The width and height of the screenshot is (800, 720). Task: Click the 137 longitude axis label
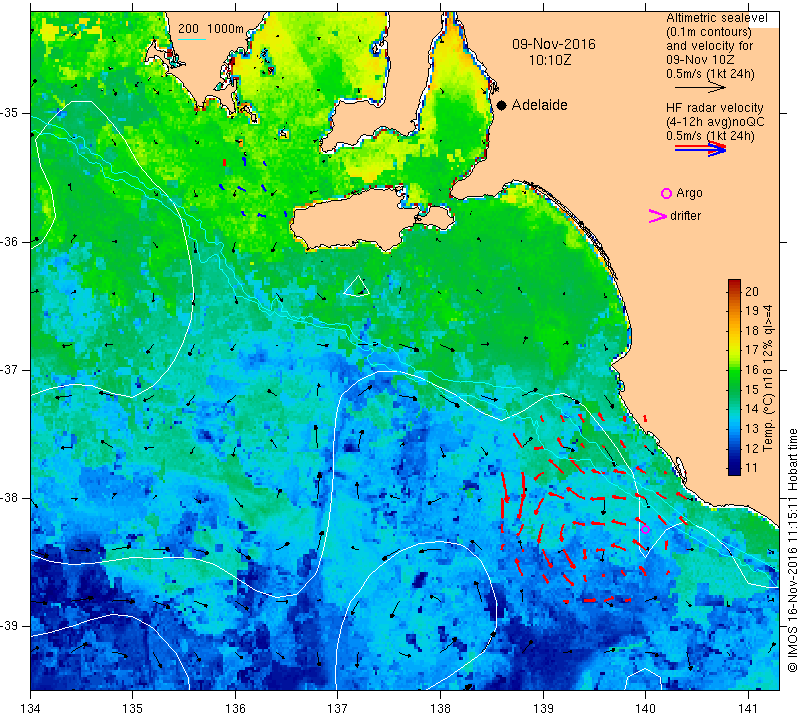[x=338, y=709]
